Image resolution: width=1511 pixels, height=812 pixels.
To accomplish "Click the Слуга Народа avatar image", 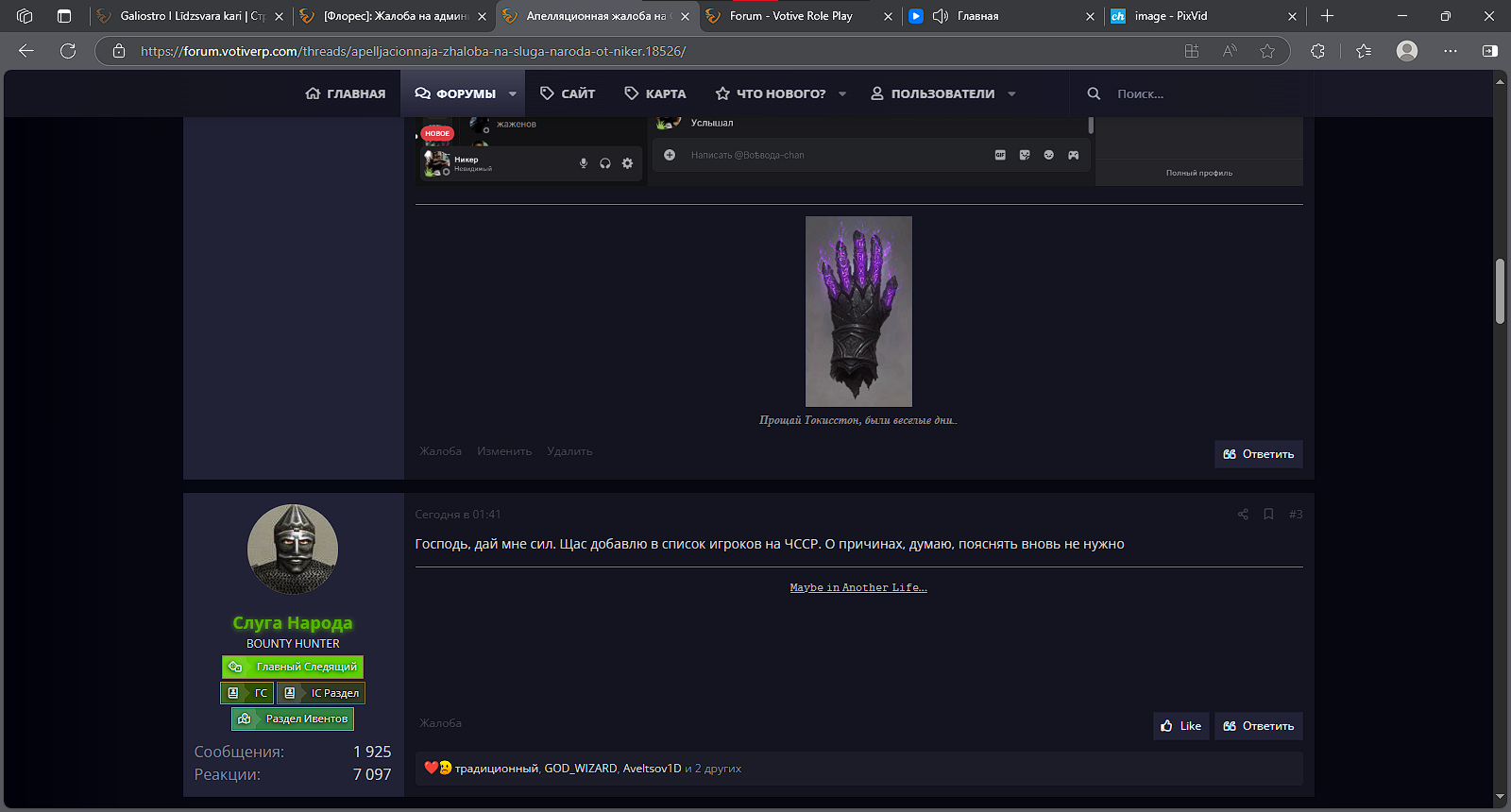I will click(293, 550).
